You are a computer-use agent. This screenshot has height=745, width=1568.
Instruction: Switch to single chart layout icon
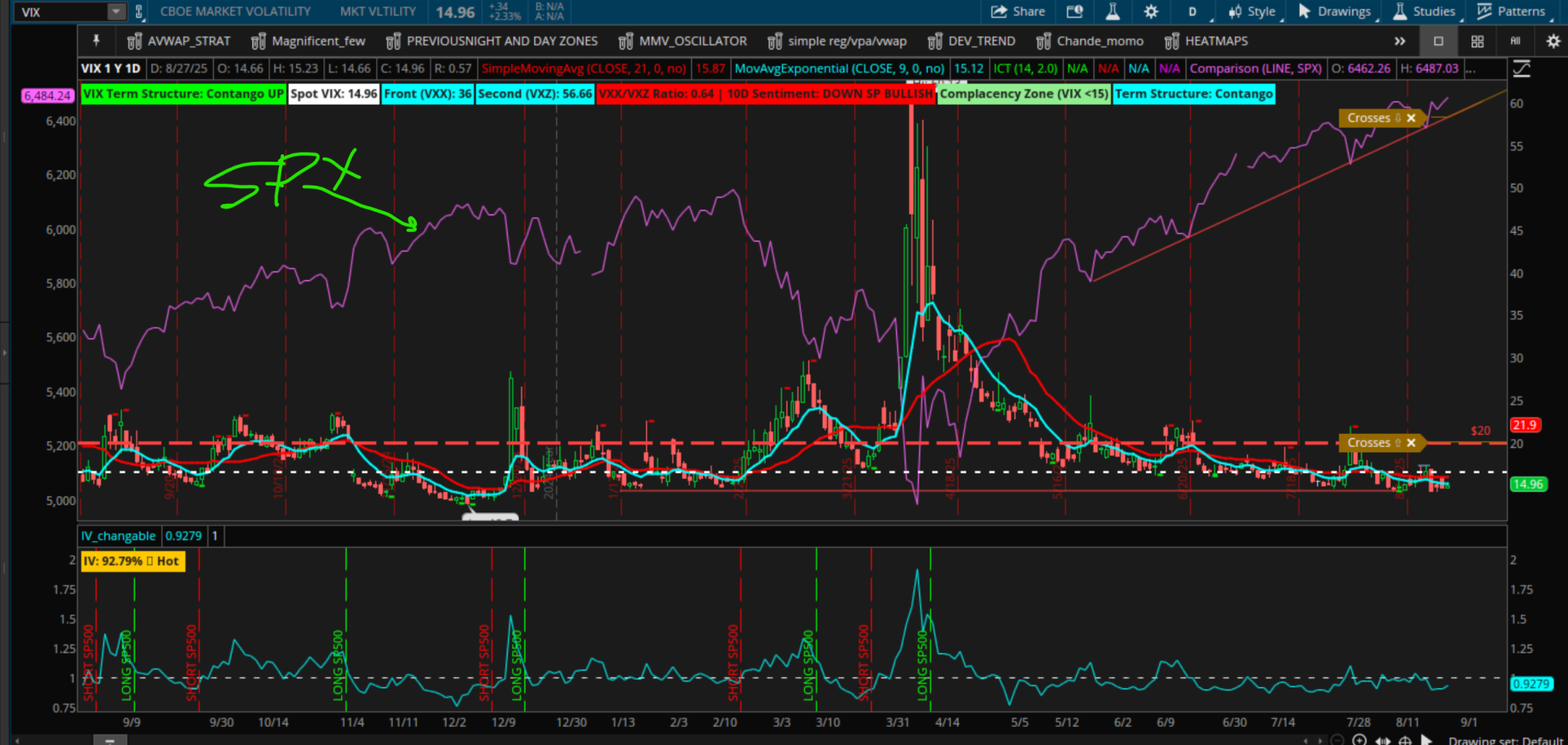click(1438, 41)
